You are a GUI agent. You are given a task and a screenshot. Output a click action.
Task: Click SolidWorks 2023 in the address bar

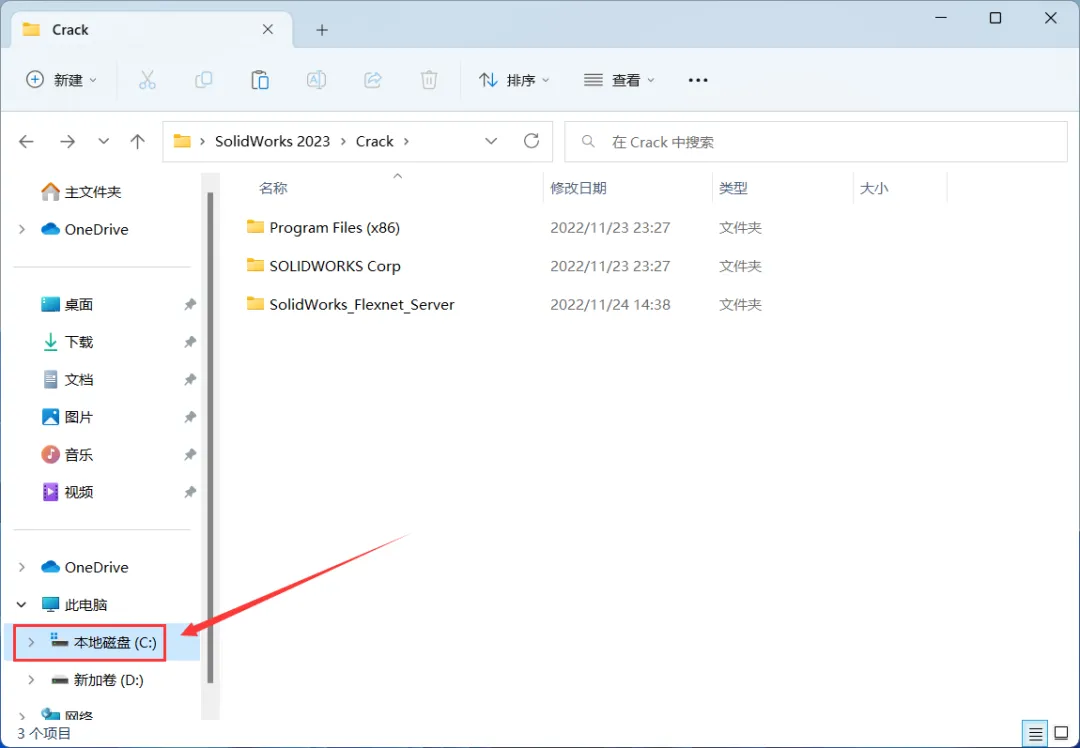point(272,141)
